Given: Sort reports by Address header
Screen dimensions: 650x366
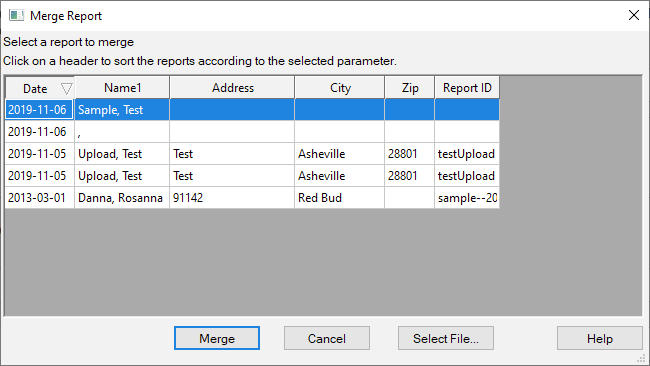Looking at the screenshot, I should coord(233,87).
